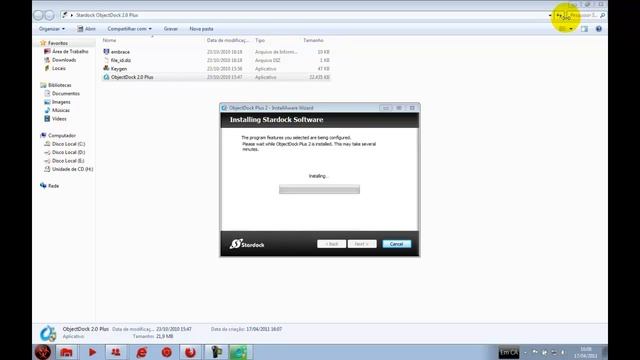
Task: Click the Explorer Forward navigation arrow
Action: 49,16
